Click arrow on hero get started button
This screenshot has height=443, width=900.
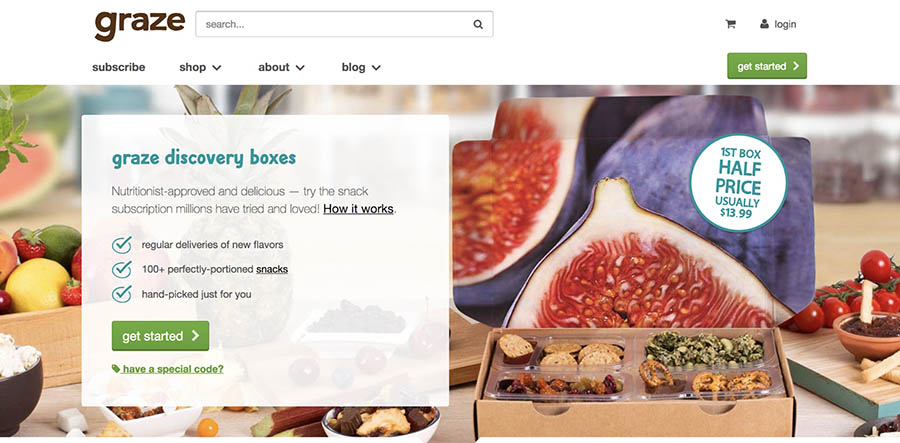pos(195,336)
